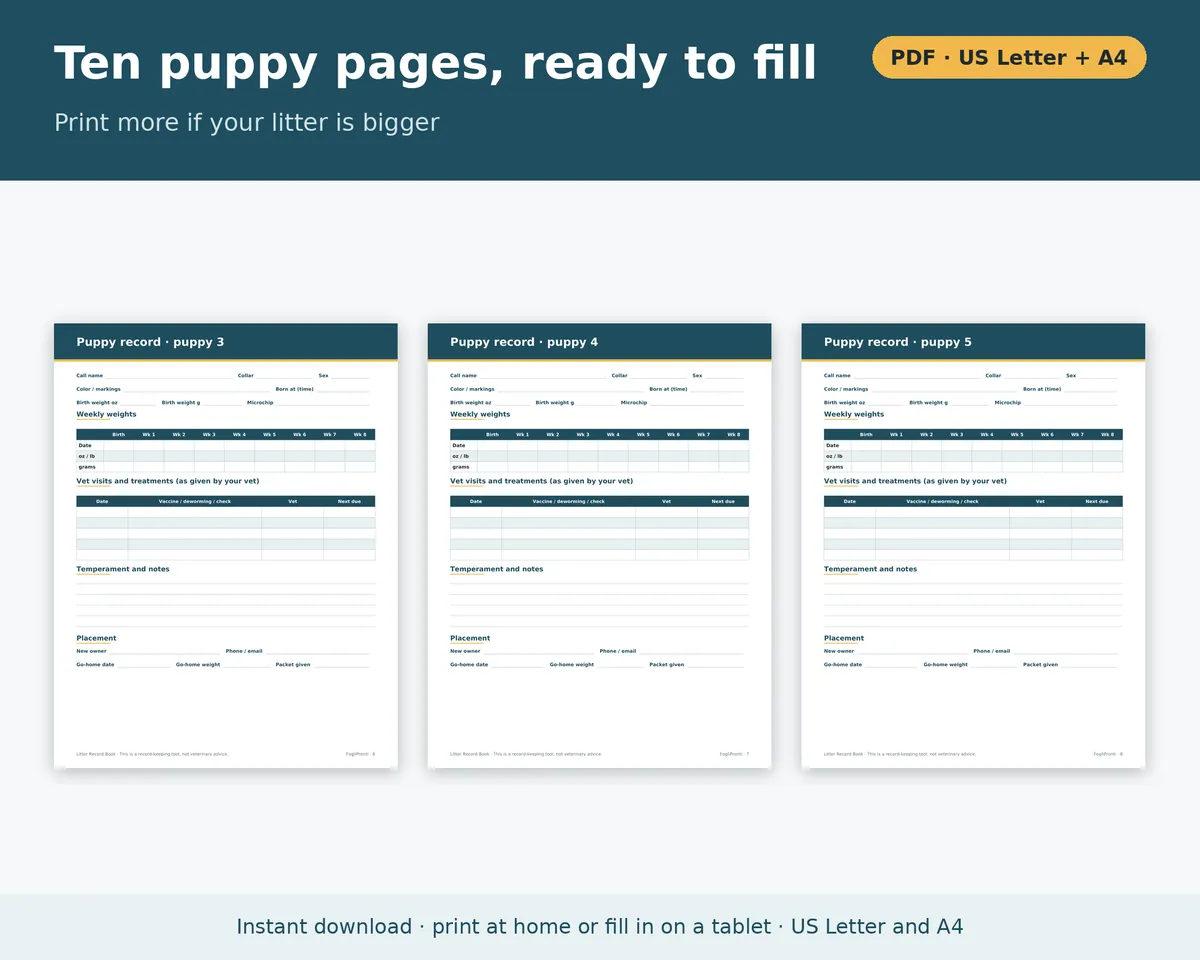
Task: Click the 'Vet' column header on puppy 4 page
Action: point(666,502)
